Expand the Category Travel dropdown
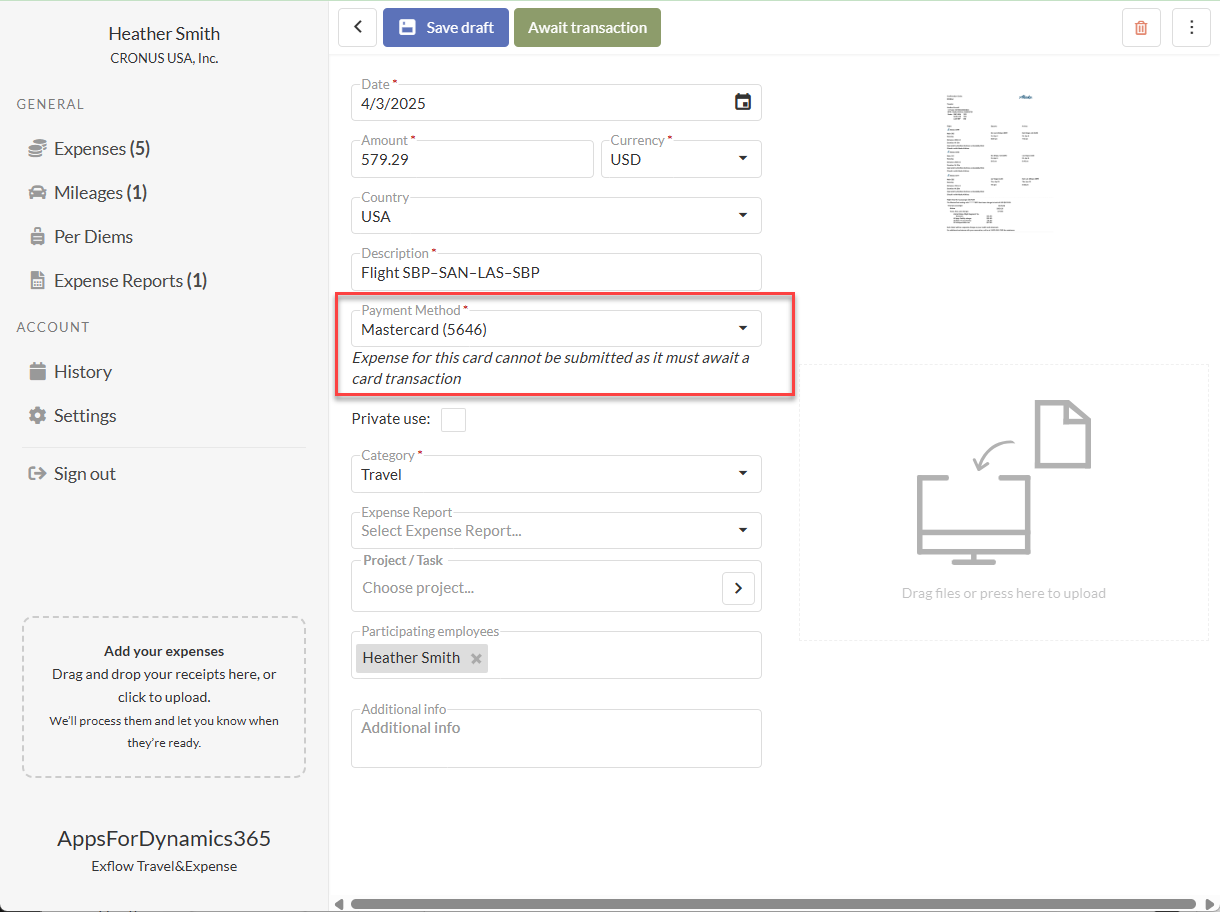 tap(742, 474)
